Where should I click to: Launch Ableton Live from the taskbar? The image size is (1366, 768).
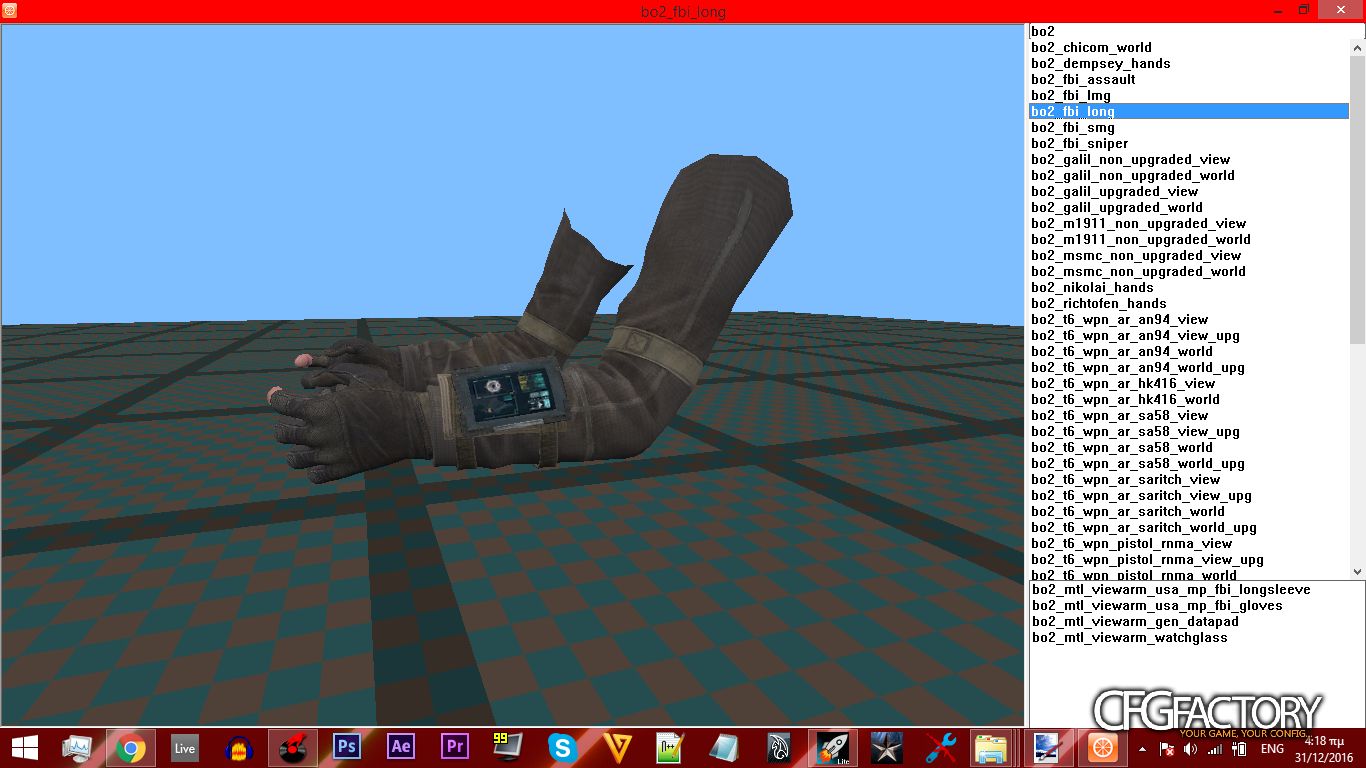click(184, 748)
